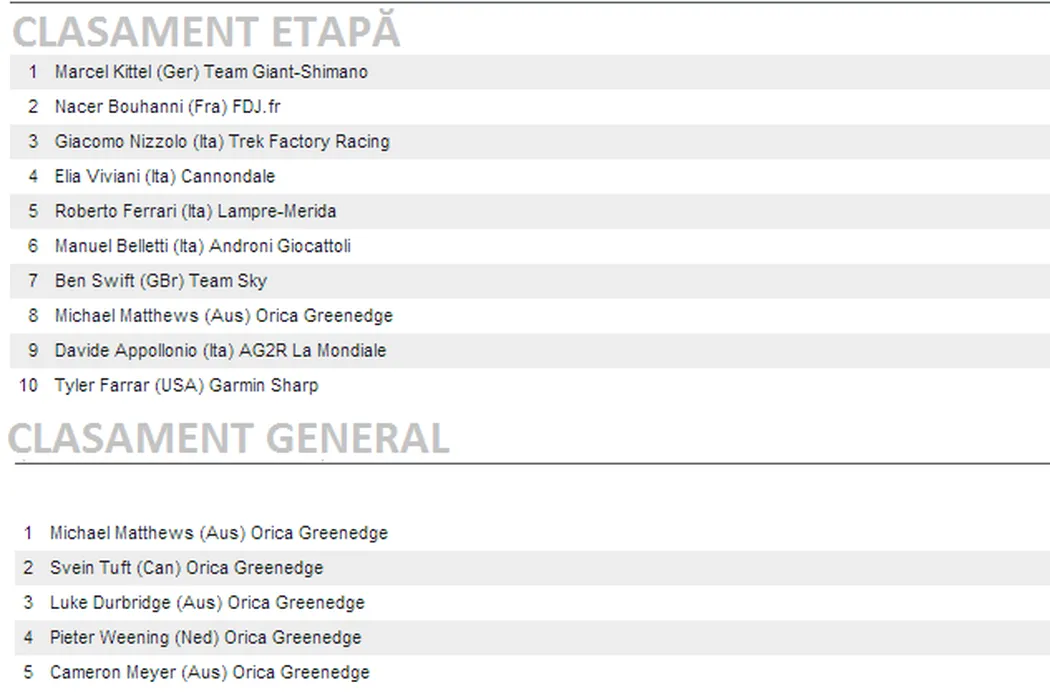The image size is (1050, 700).
Task: Click Davide Appollonio AG2R La Mondiale
Action: click(220, 351)
